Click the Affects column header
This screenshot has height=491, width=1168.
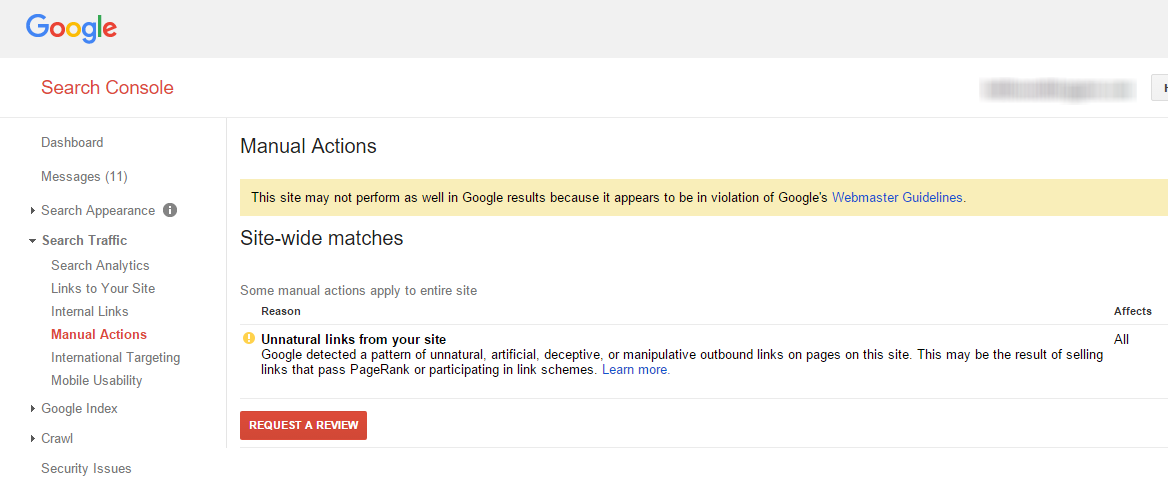click(x=1132, y=311)
